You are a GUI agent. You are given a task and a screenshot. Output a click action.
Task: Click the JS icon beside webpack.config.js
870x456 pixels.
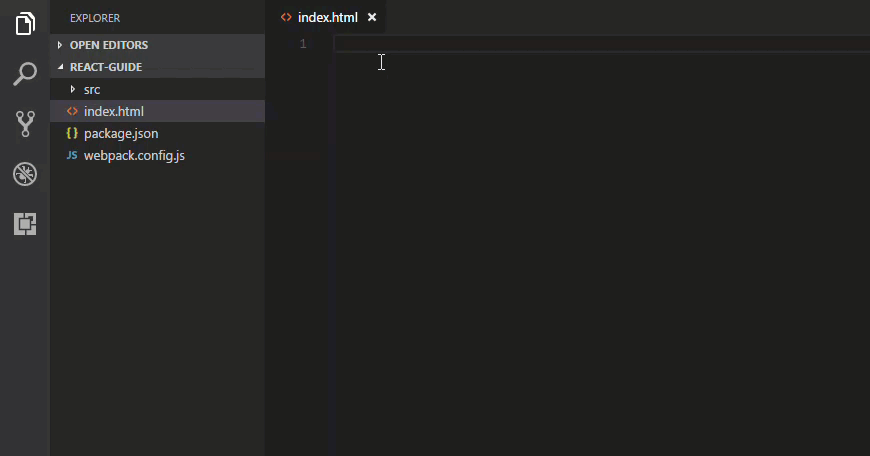click(72, 155)
